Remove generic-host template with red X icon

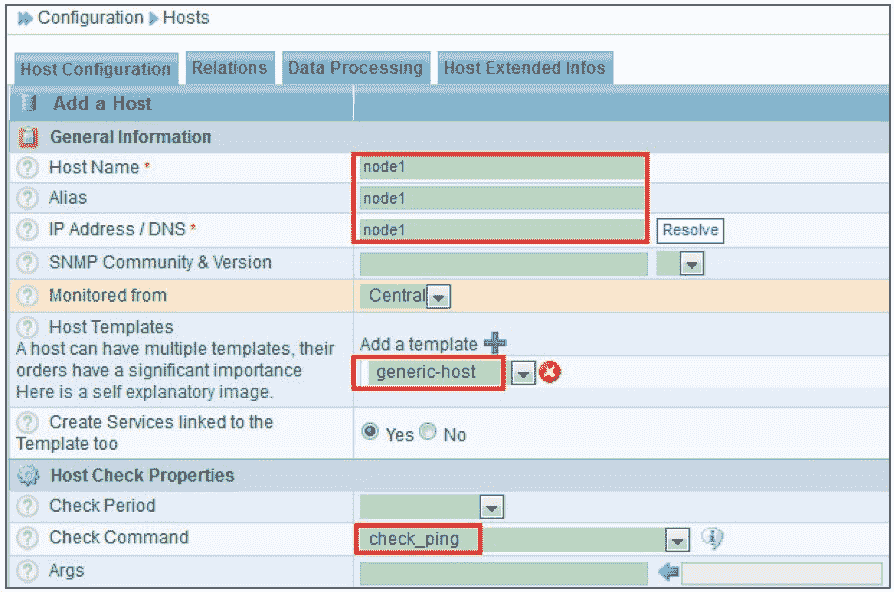click(x=550, y=373)
